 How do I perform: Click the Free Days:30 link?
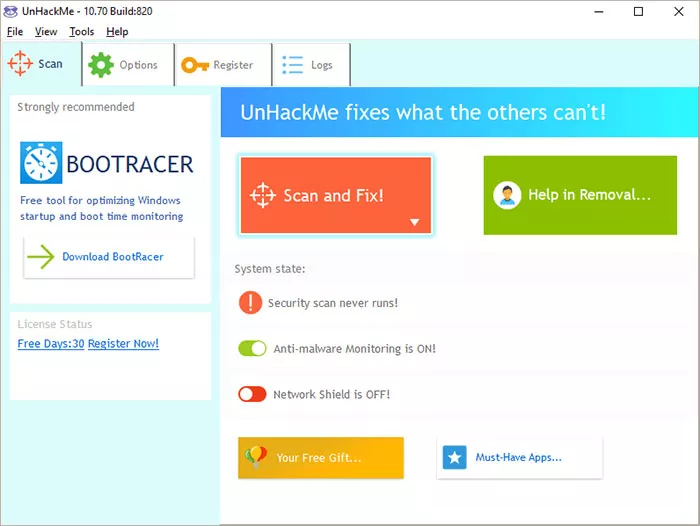point(51,343)
